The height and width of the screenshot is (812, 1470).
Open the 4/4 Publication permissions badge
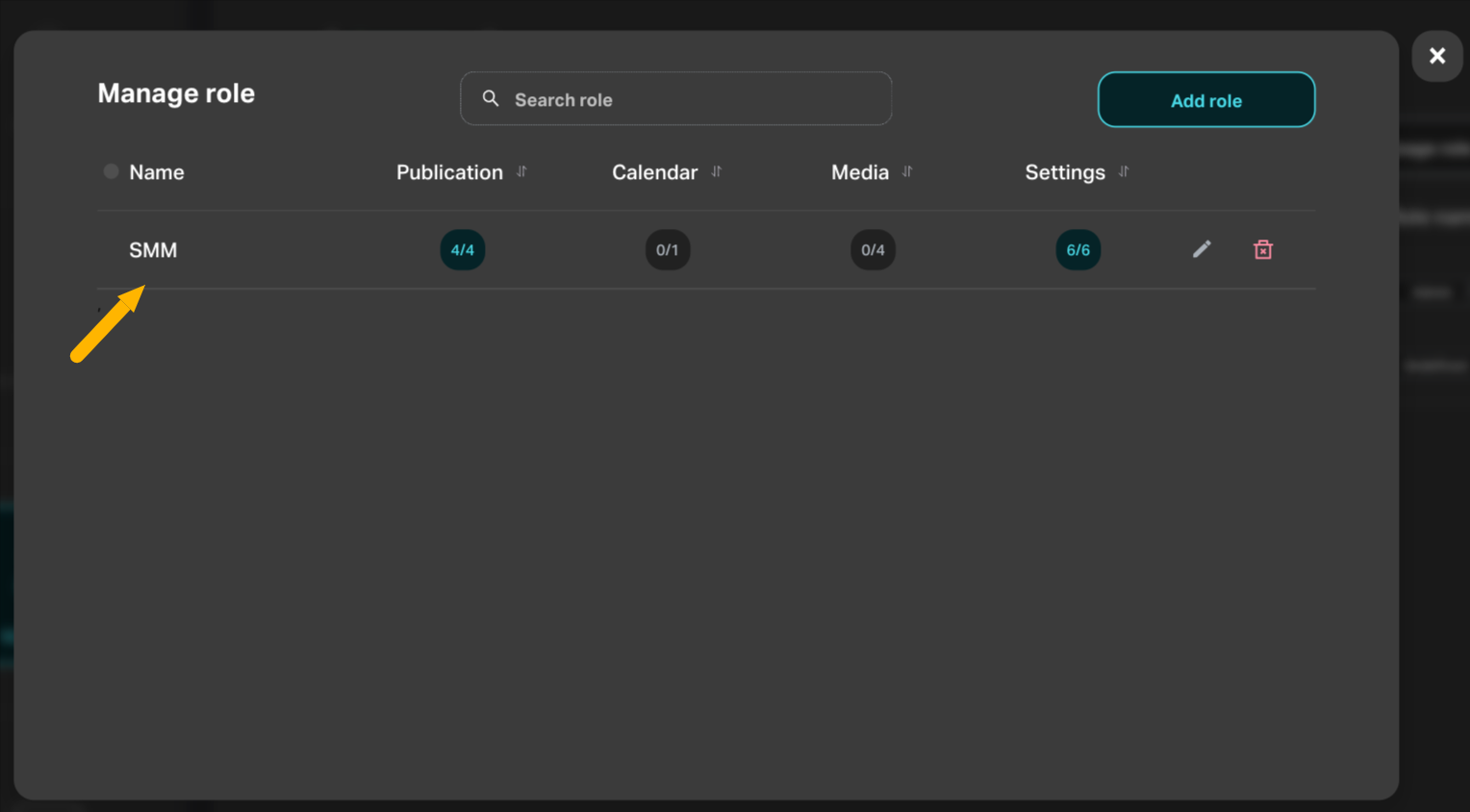coord(462,250)
